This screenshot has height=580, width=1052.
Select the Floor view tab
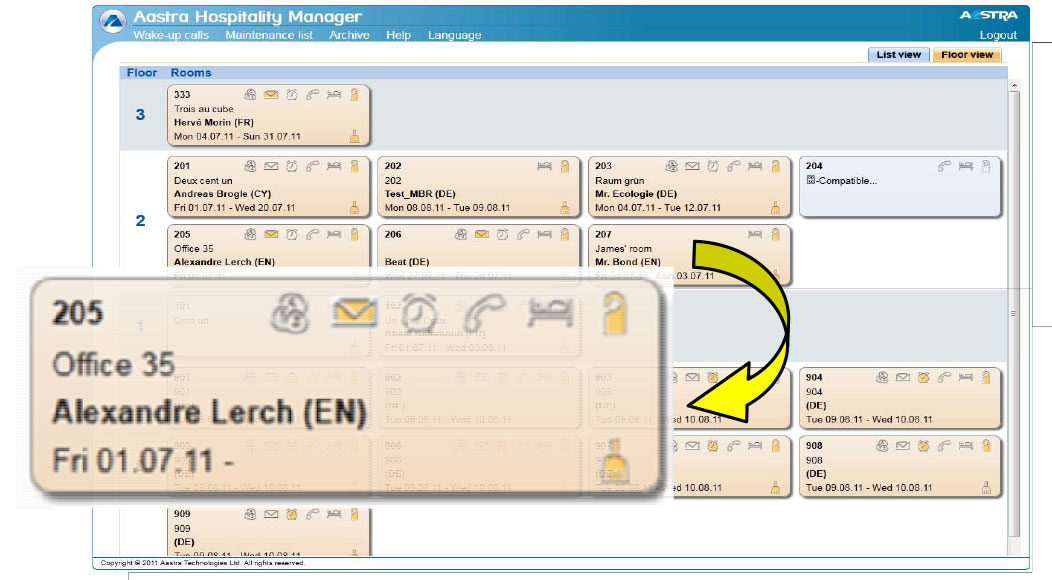click(967, 54)
